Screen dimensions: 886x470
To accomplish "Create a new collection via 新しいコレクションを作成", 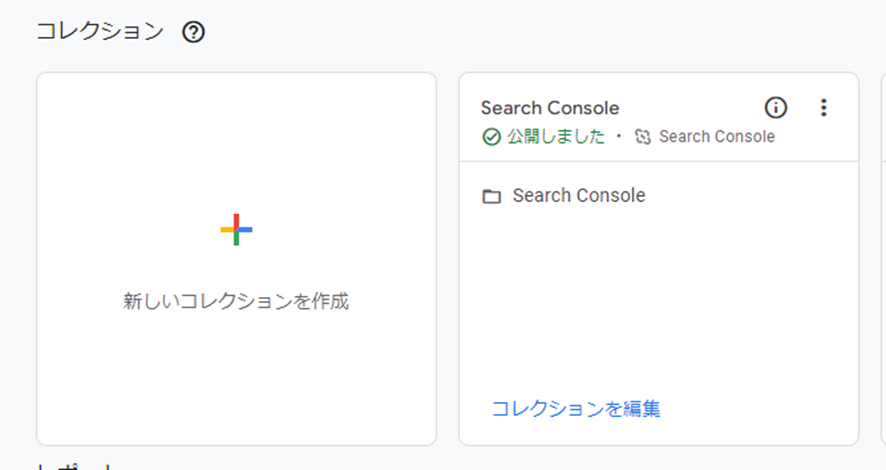I will click(x=236, y=301).
